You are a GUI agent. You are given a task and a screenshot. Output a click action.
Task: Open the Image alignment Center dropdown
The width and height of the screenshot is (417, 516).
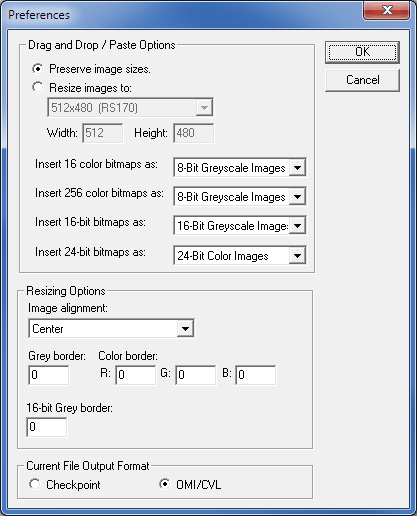(111, 329)
